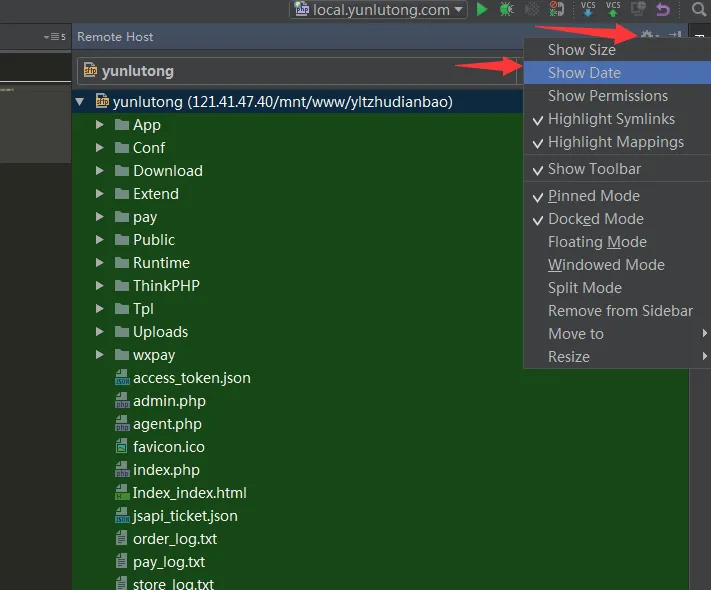Image resolution: width=711 pixels, height=590 pixels.
Task: Choose Windowed Mode from the menu
Action: point(617,265)
